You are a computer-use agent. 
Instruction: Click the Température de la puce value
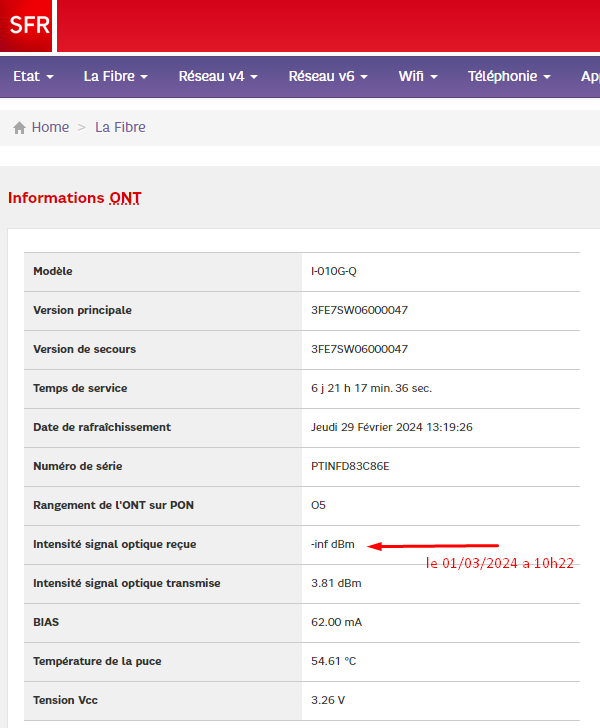tap(334, 661)
